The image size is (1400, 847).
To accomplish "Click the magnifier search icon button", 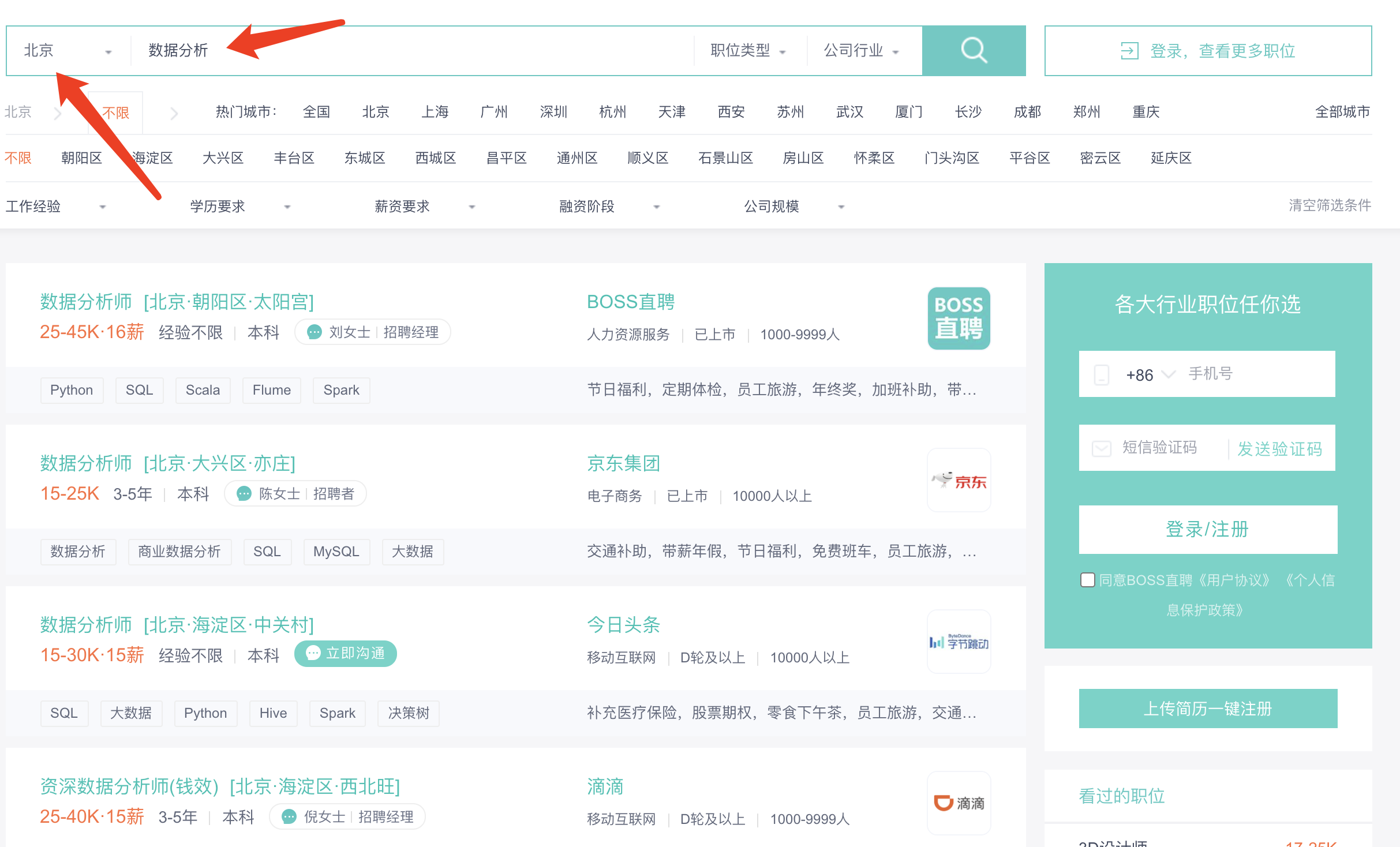I will click(974, 50).
